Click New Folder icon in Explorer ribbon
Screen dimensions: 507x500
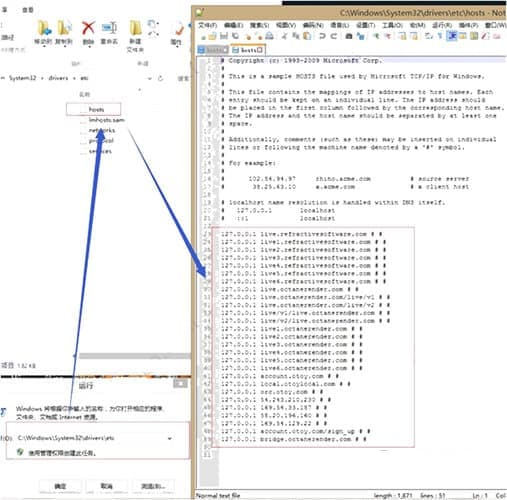(x=135, y=28)
